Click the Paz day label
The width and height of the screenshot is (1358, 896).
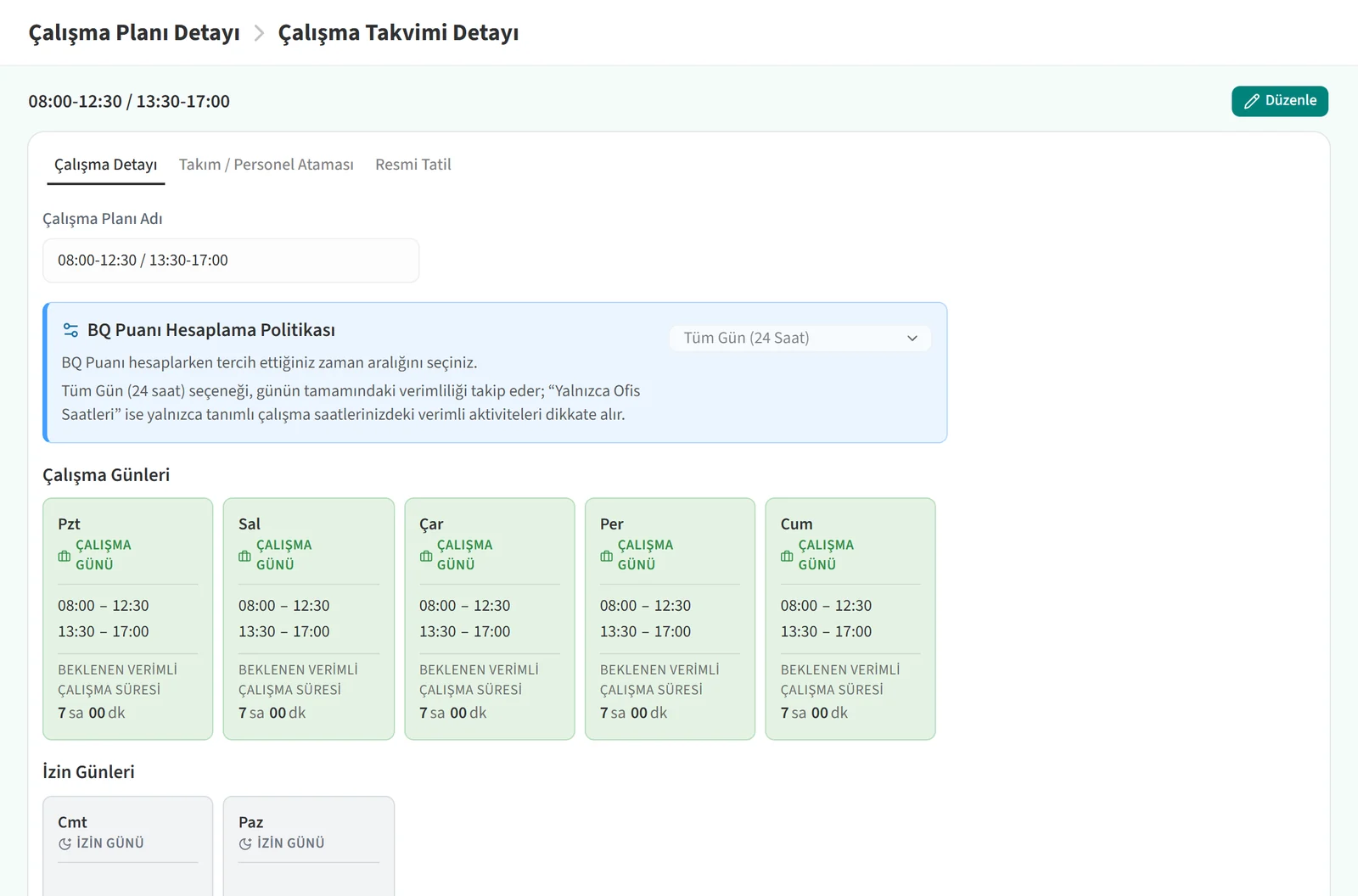pyautogui.click(x=251, y=822)
